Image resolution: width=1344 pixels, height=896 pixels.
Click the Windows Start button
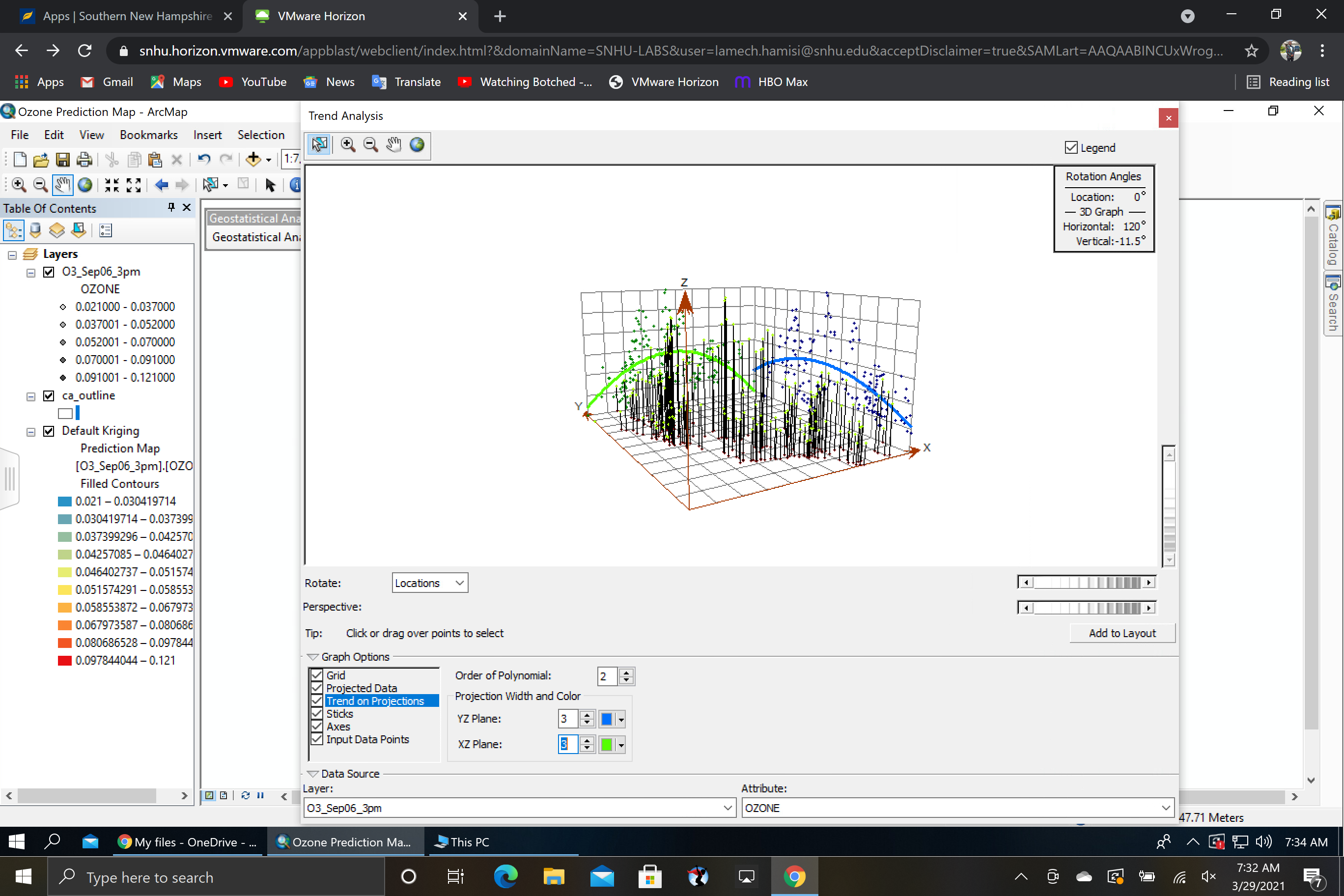pos(23,876)
